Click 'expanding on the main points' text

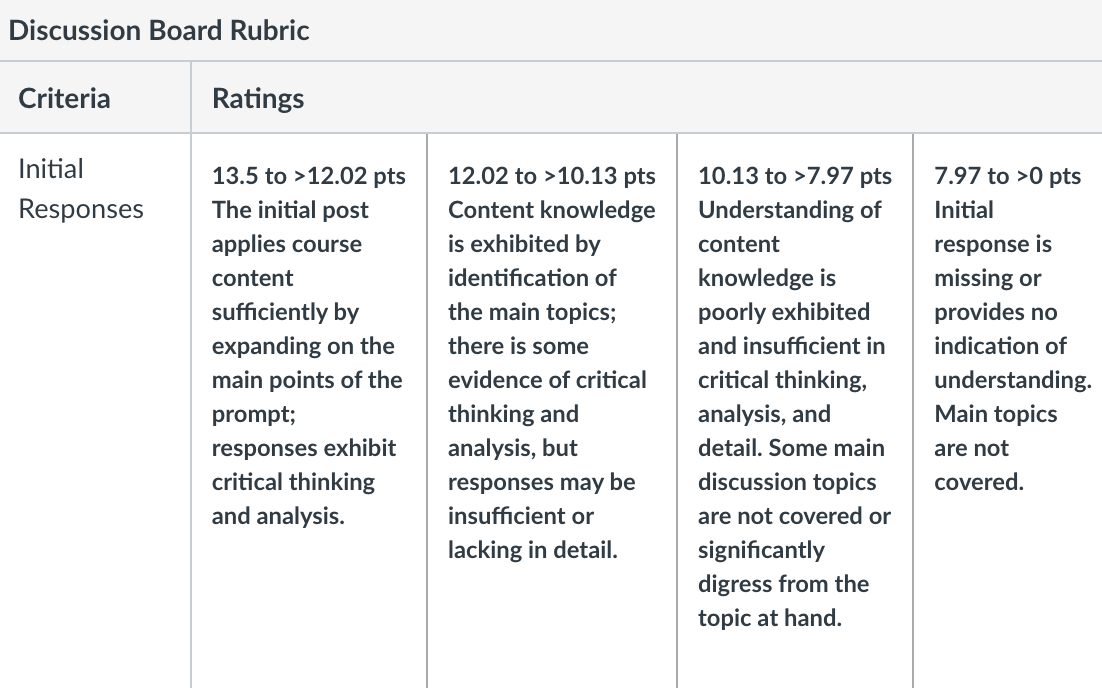(307, 363)
